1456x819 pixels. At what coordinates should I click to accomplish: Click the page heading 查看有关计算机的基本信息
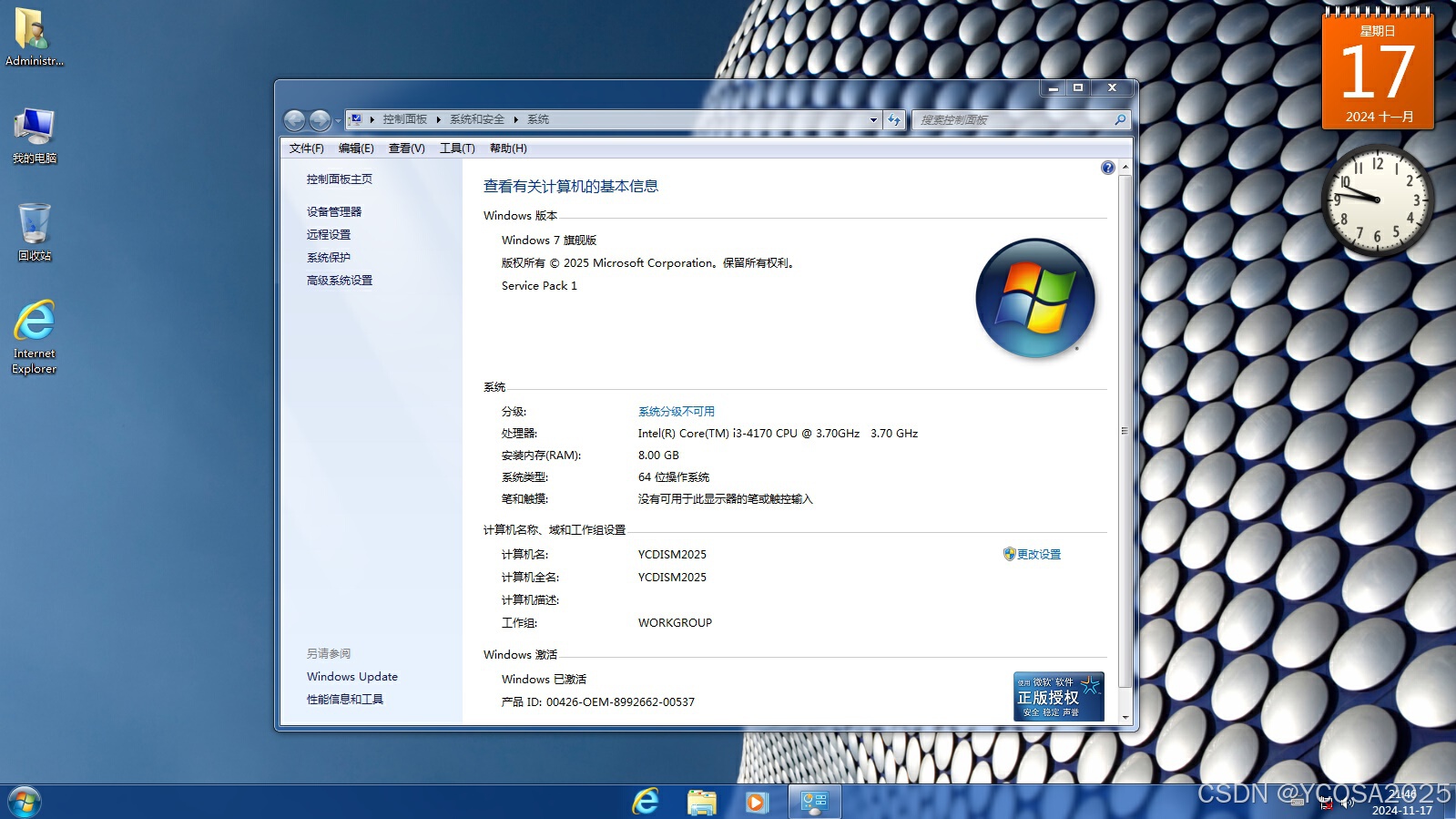571,186
